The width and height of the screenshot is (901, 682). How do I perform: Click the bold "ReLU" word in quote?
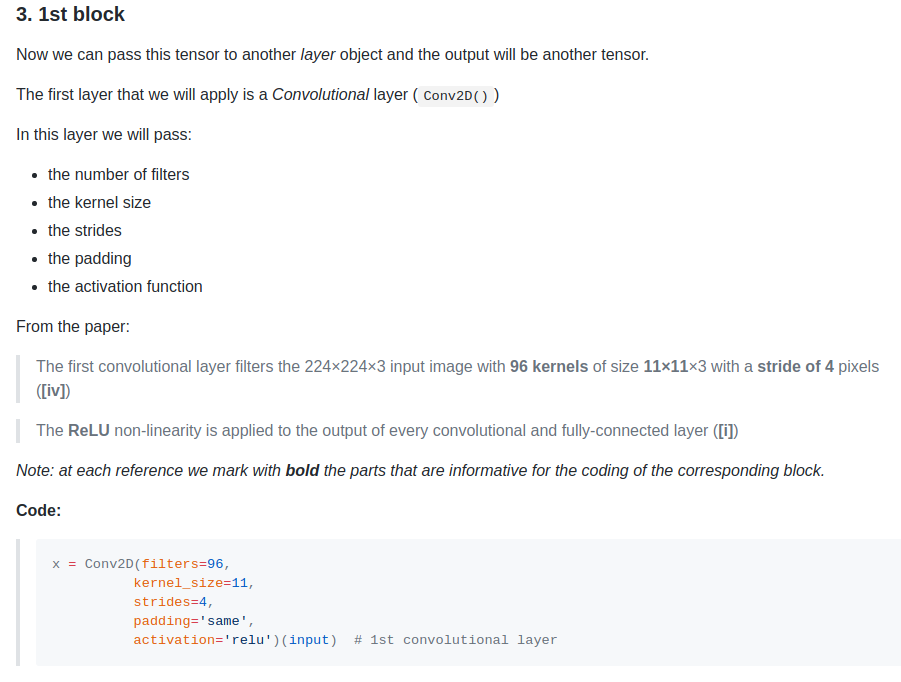(89, 431)
